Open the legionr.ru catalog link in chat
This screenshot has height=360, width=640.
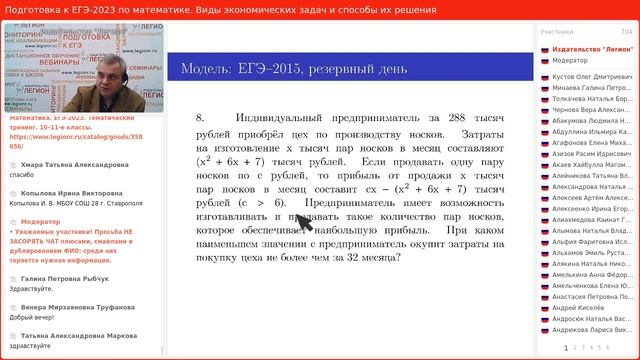[x=76, y=141]
